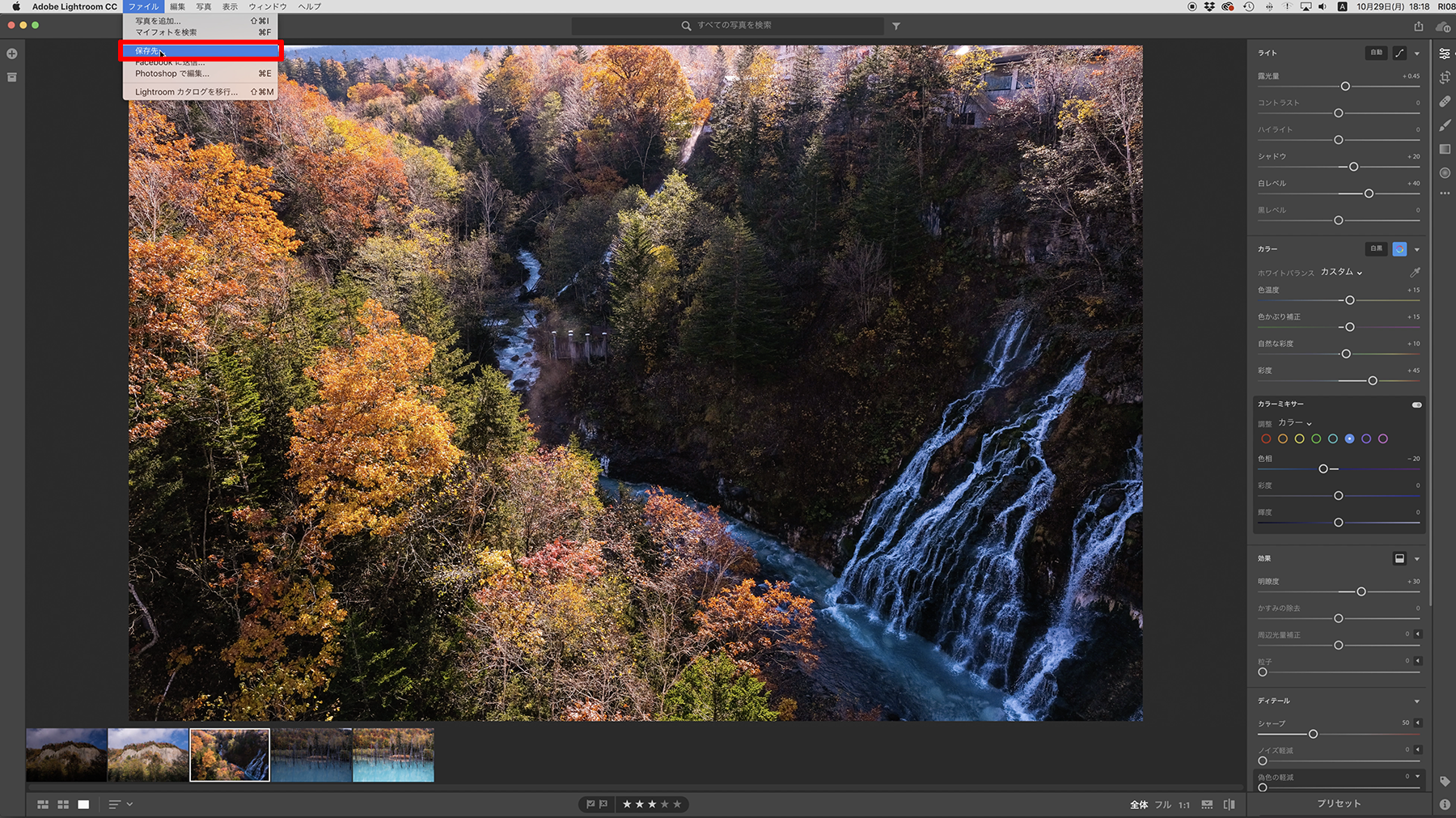Open the tone curve in Light panel
The height and width of the screenshot is (818, 1456).
[1399, 53]
